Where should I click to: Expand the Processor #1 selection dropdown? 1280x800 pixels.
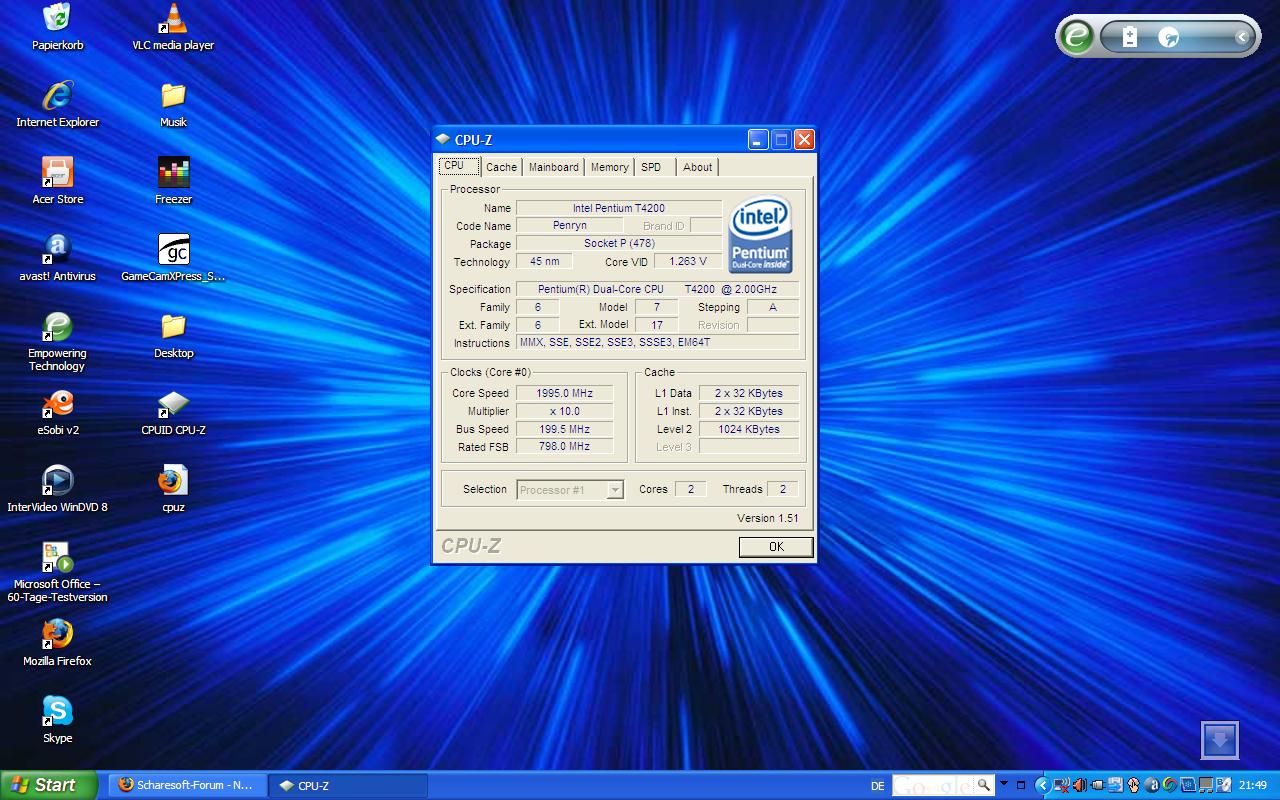[615, 490]
